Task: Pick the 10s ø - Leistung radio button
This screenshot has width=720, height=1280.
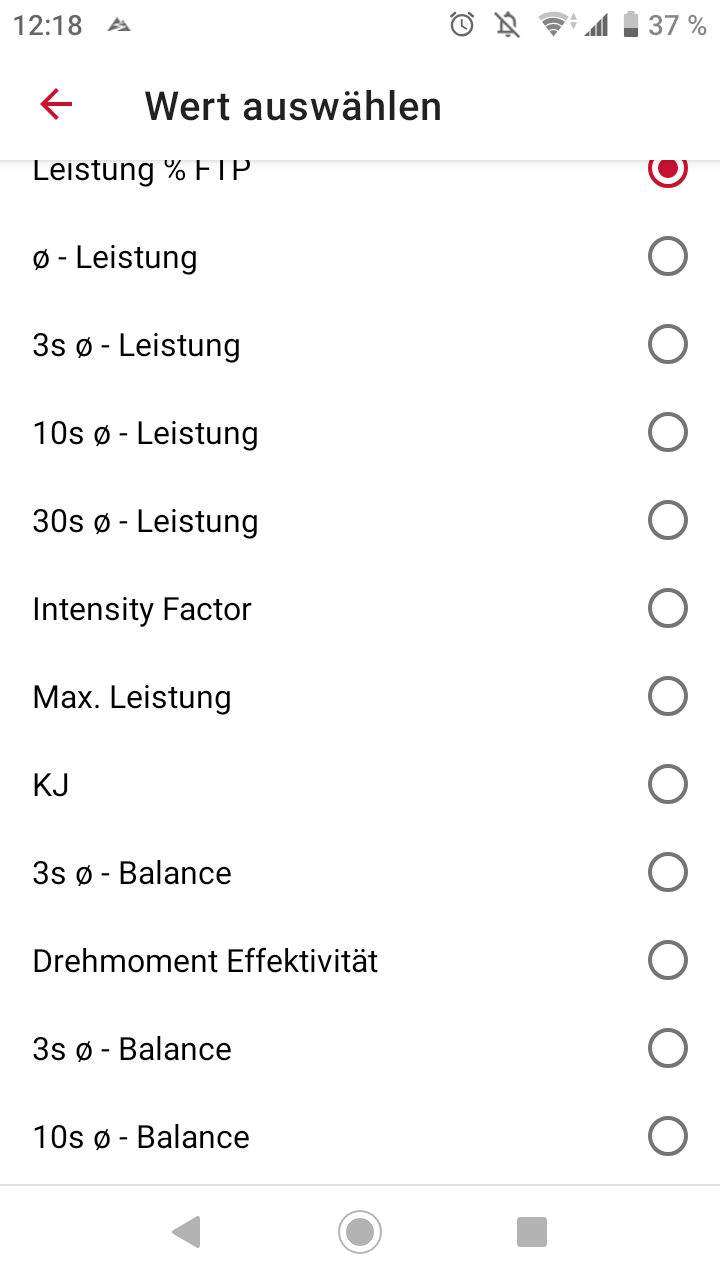Action: tap(667, 433)
